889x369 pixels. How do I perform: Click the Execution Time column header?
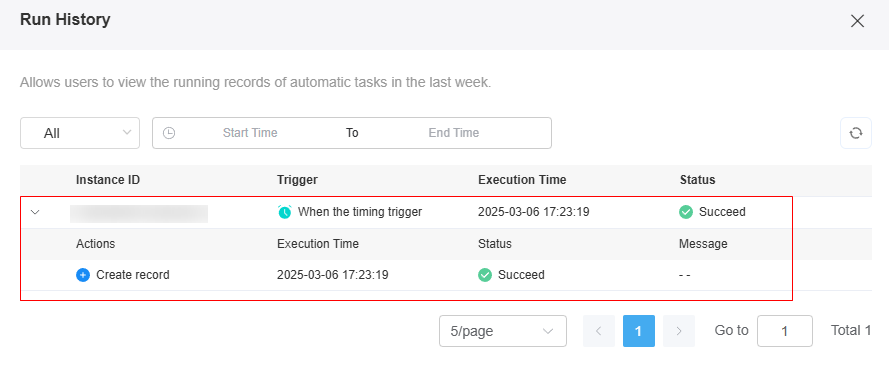pyautogui.click(x=522, y=180)
